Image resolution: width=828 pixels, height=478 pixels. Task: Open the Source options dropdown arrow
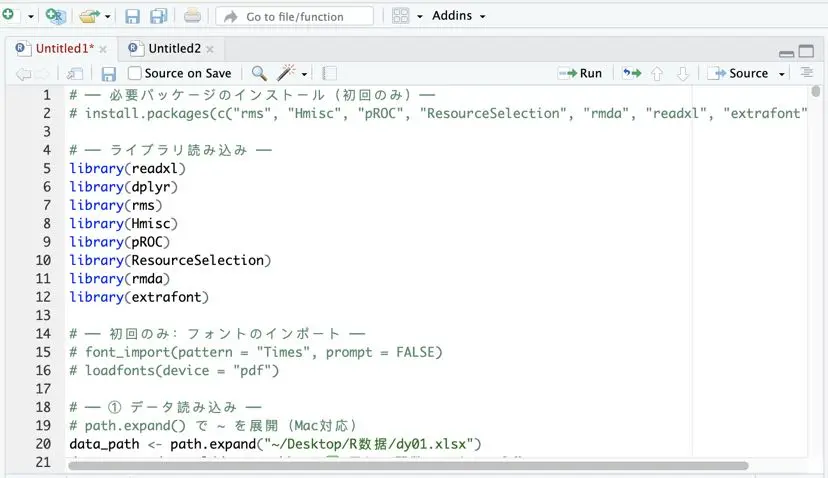tap(782, 74)
